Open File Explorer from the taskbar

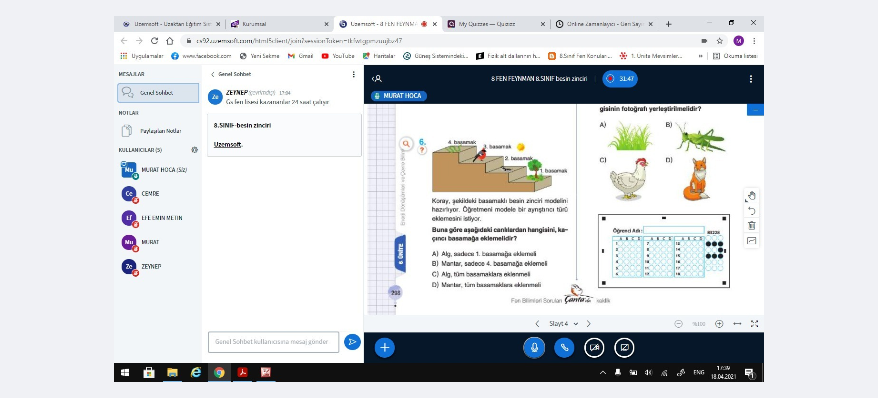coord(172,372)
